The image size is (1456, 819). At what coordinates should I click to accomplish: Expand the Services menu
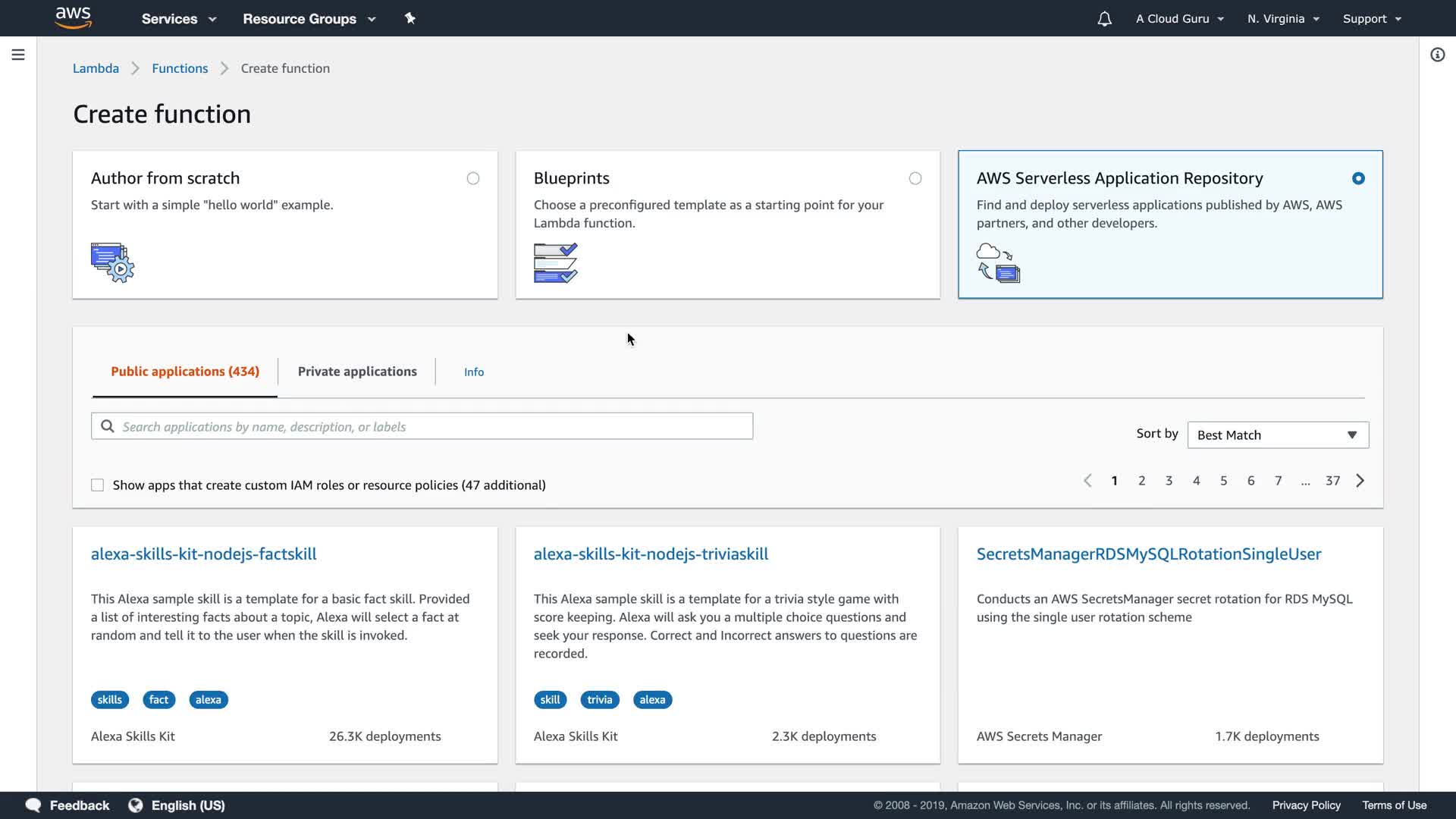click(179, 19)
